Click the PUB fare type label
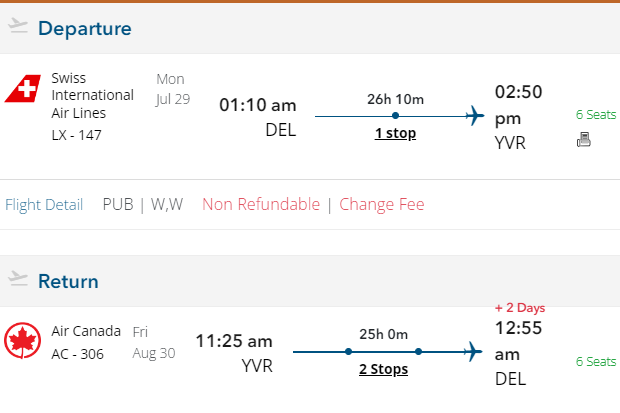 click(x=117, y=205)
